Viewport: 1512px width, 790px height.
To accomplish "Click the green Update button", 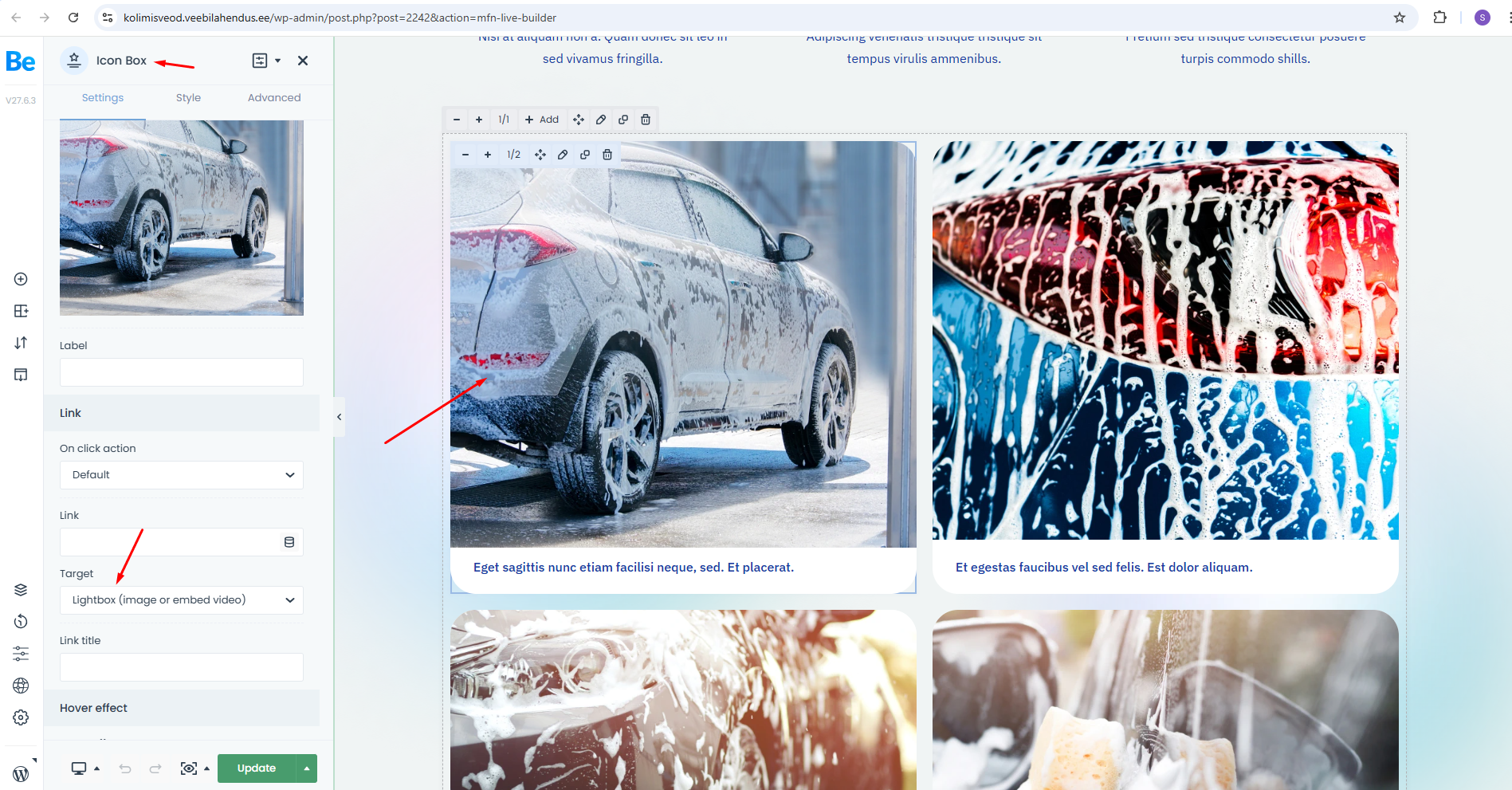I will pyautogui.click(x=256, y=768).
